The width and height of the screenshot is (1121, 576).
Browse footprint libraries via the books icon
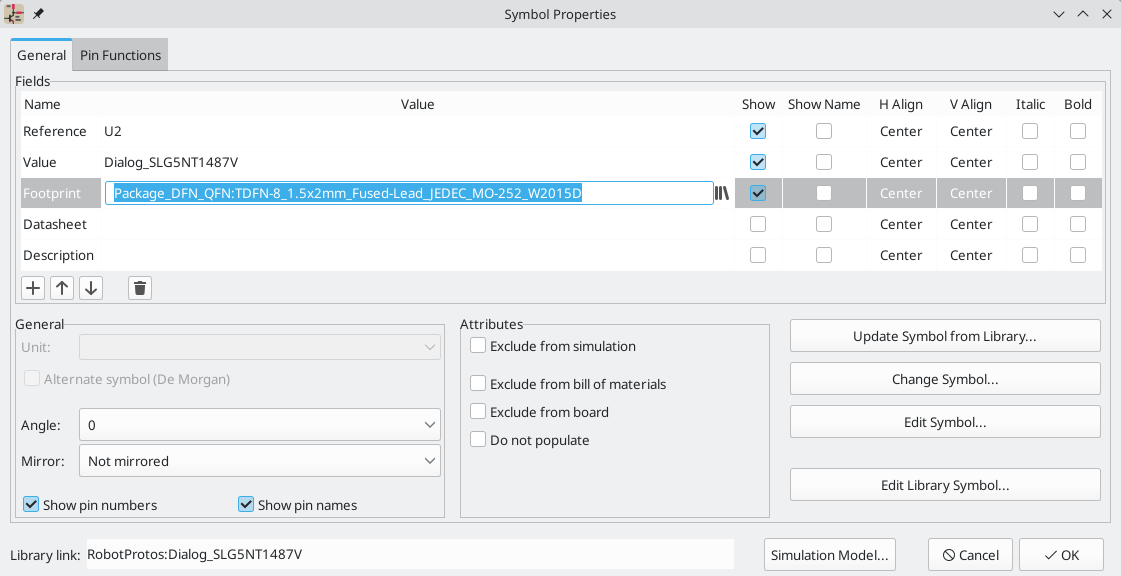coord(723,192)
